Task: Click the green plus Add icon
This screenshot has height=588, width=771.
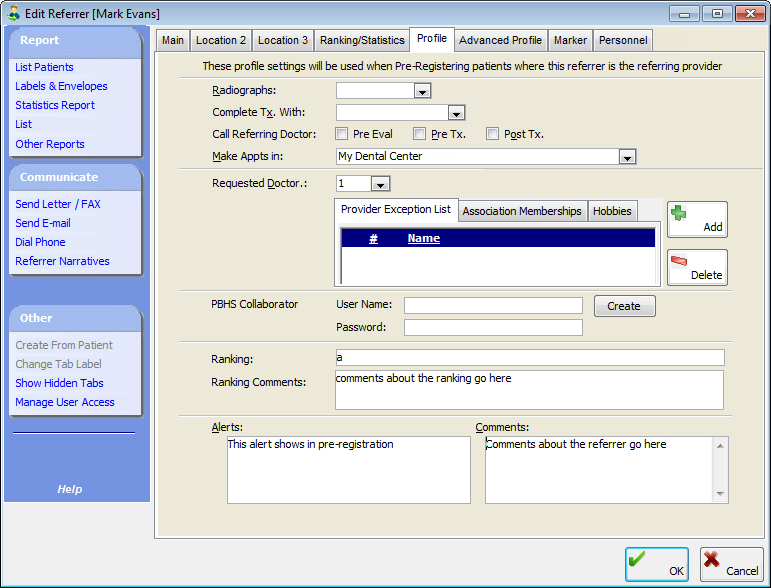Action: 681,213
